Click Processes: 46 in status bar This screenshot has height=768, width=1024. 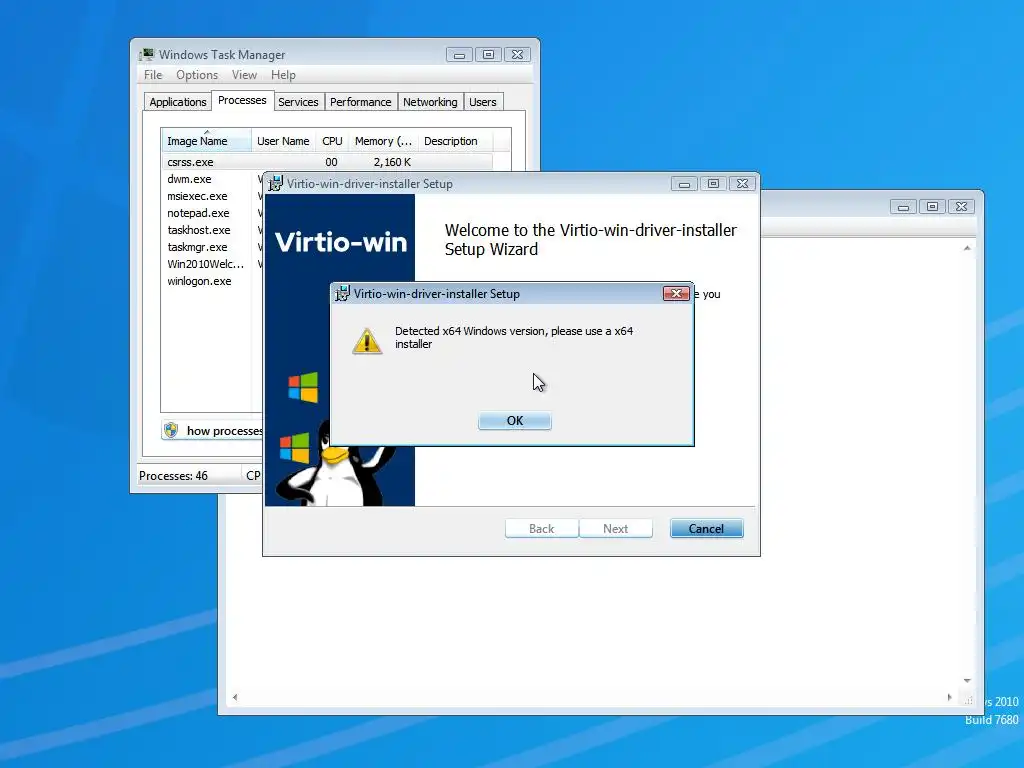tap(173, 475)
